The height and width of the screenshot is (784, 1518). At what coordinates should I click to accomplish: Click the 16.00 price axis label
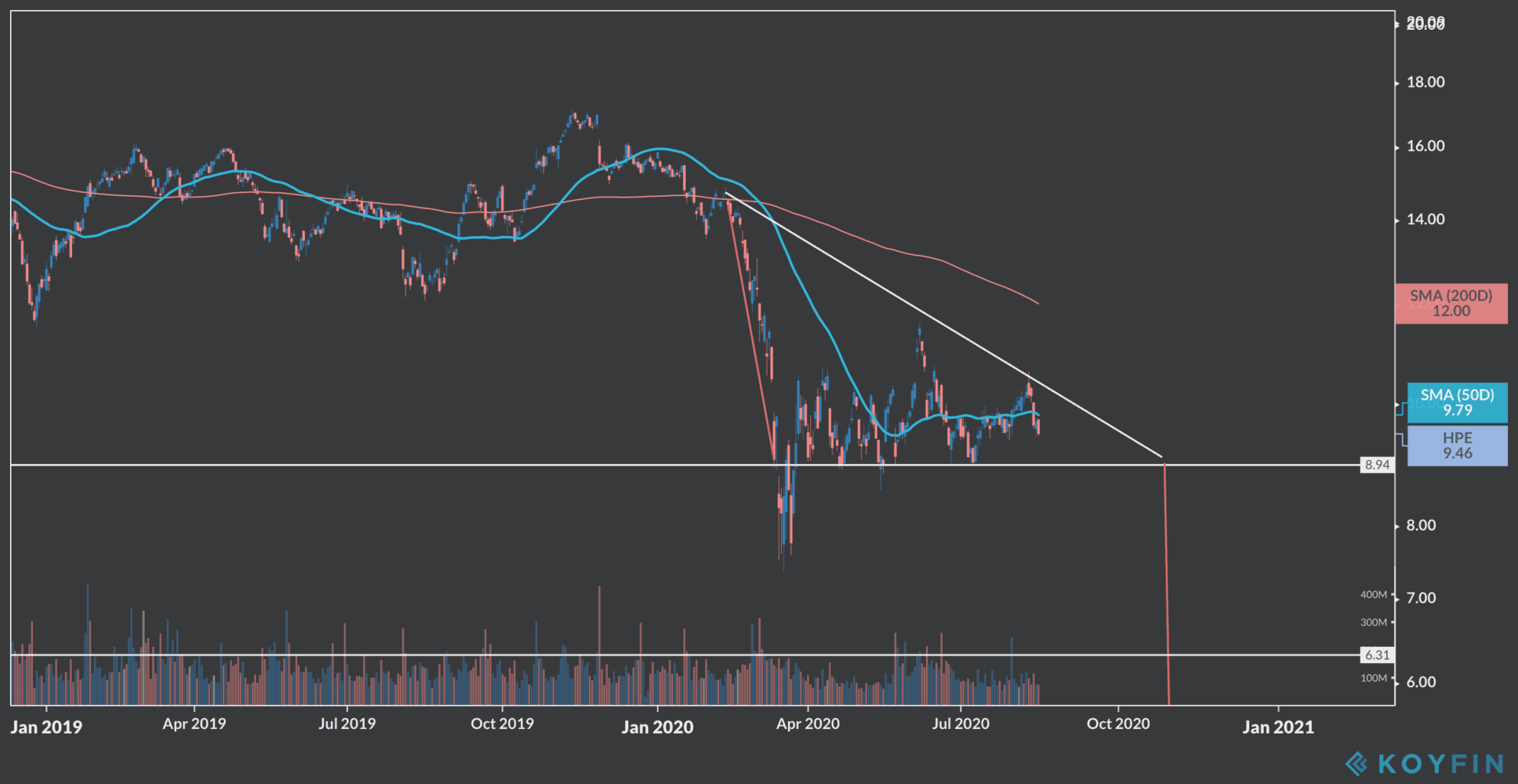(x=1425, y=146)
